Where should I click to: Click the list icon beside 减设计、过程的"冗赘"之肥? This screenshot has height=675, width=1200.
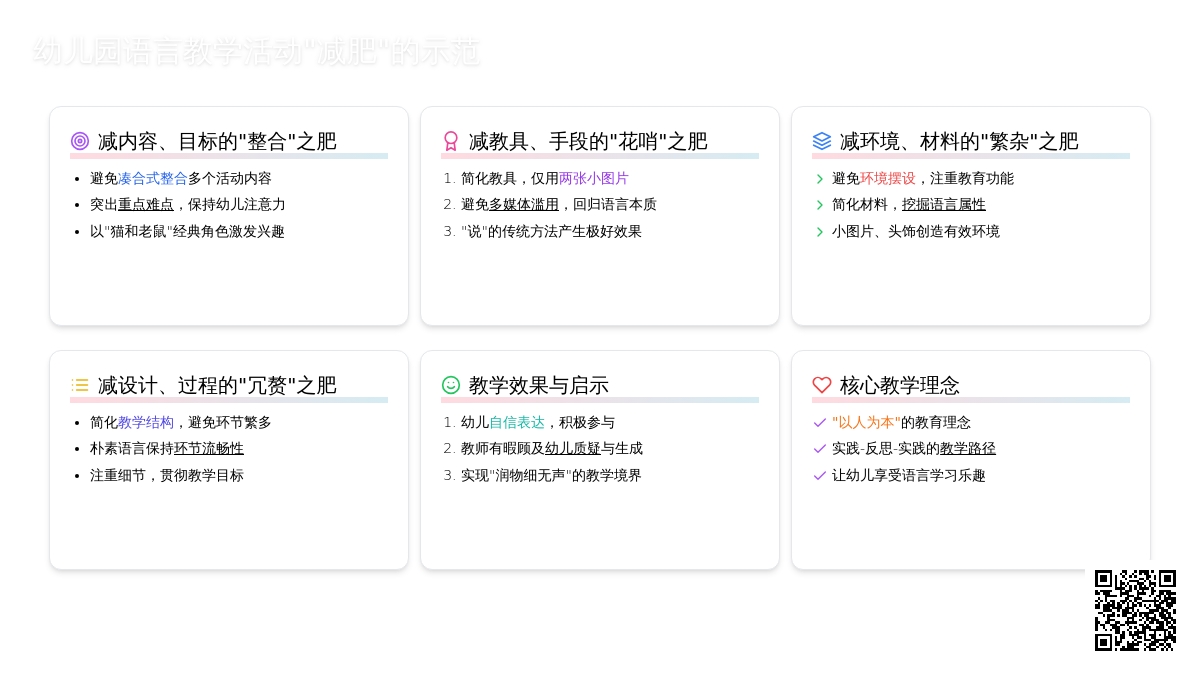[x=80, y=385]
